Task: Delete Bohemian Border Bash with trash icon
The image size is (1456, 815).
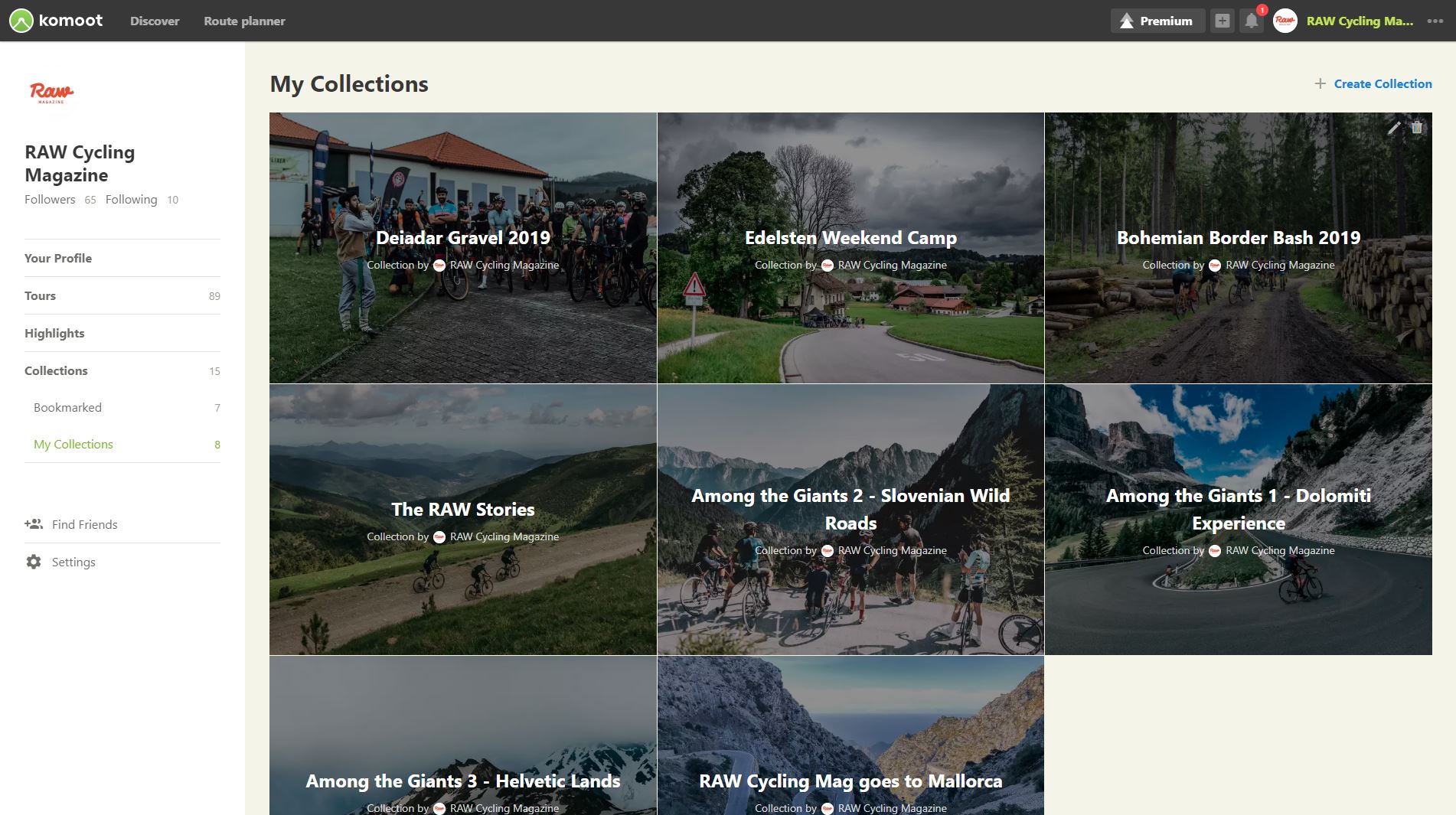Action: pyautogui.click(x=1417, y=128)
